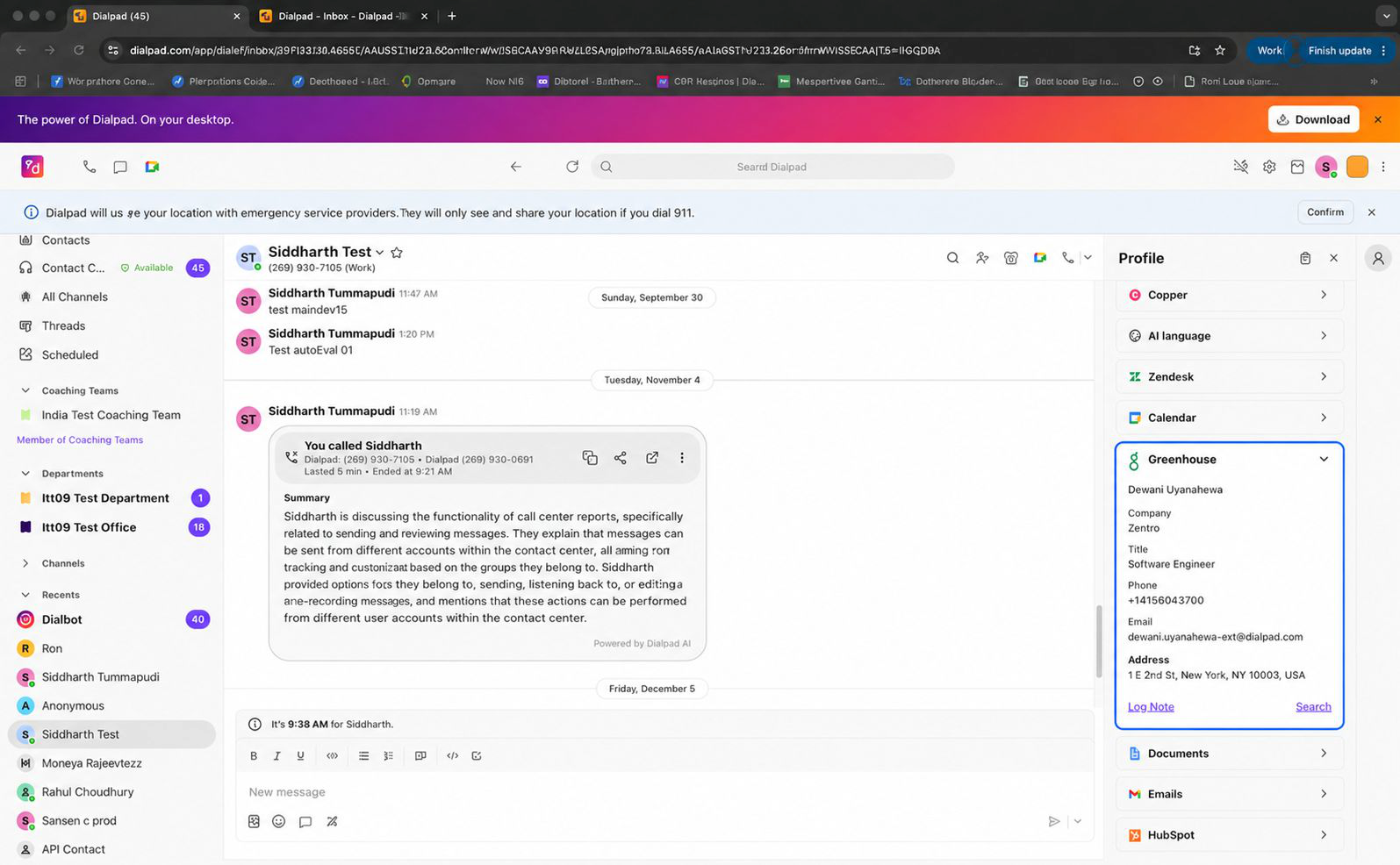Viewport: 1400px width, 865px height.
Task: Open new message icon in top bar
Action: coord(120,167)
